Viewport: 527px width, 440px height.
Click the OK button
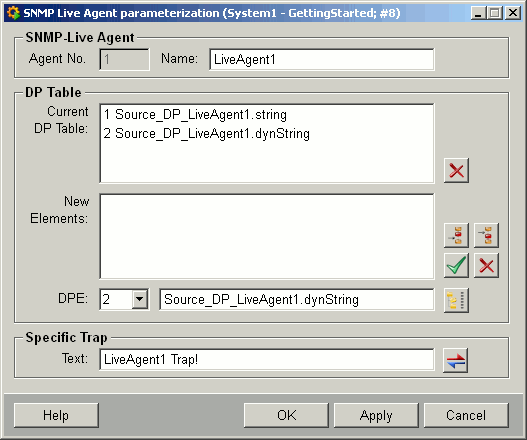click(x=286, y=415)
